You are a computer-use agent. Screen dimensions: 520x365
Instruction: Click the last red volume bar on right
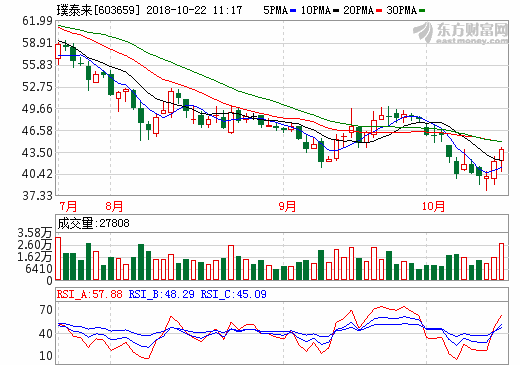[x=501, y=262]
